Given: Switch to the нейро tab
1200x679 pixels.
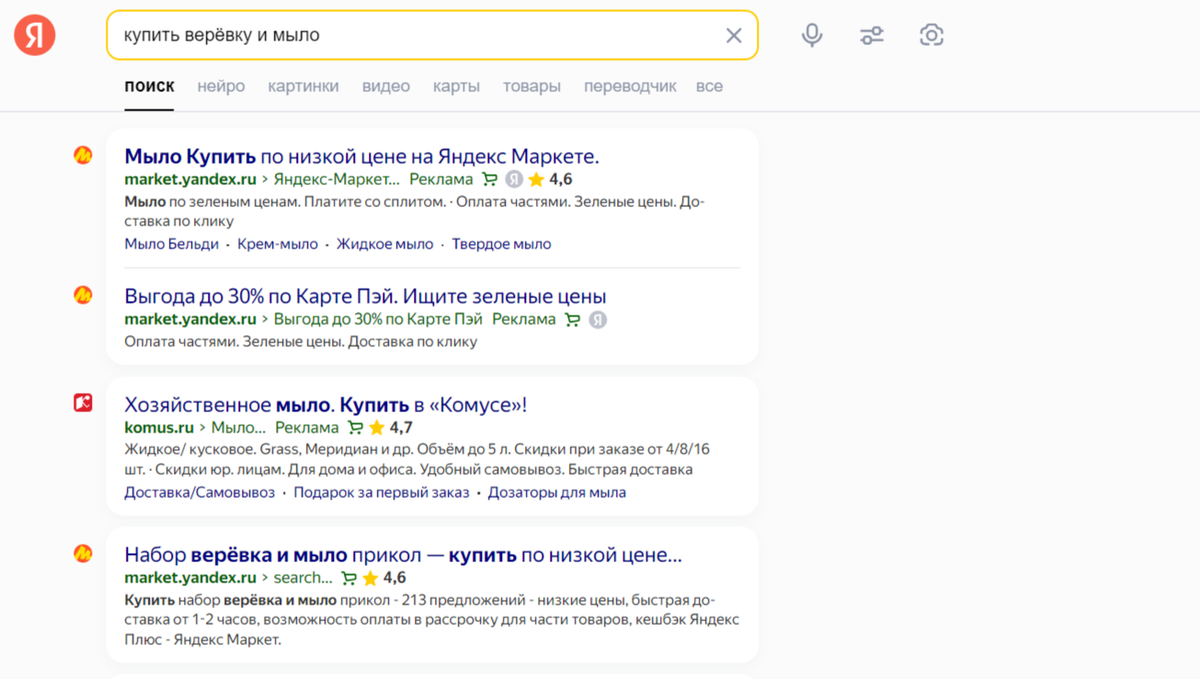Looking at the screenshot, I should coord(221,86).
